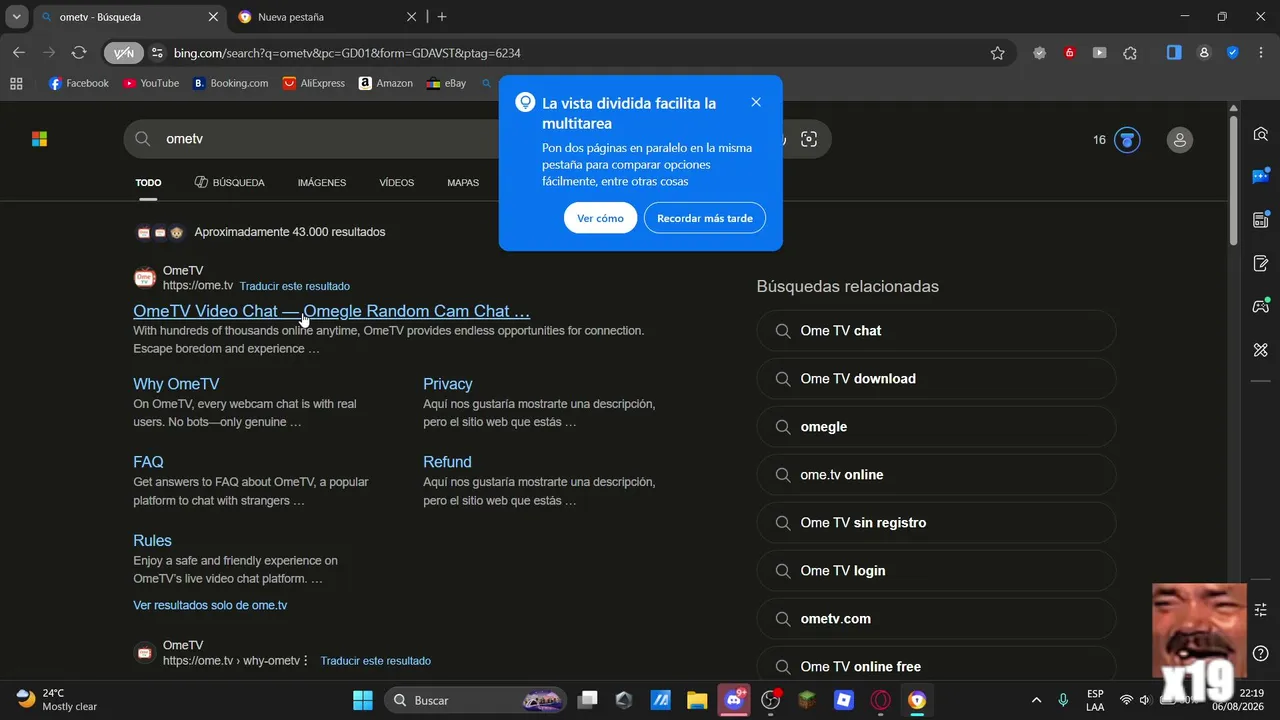Open the Bing rewards medal icon
The image size is (1280, 720).
[1127, 140]
